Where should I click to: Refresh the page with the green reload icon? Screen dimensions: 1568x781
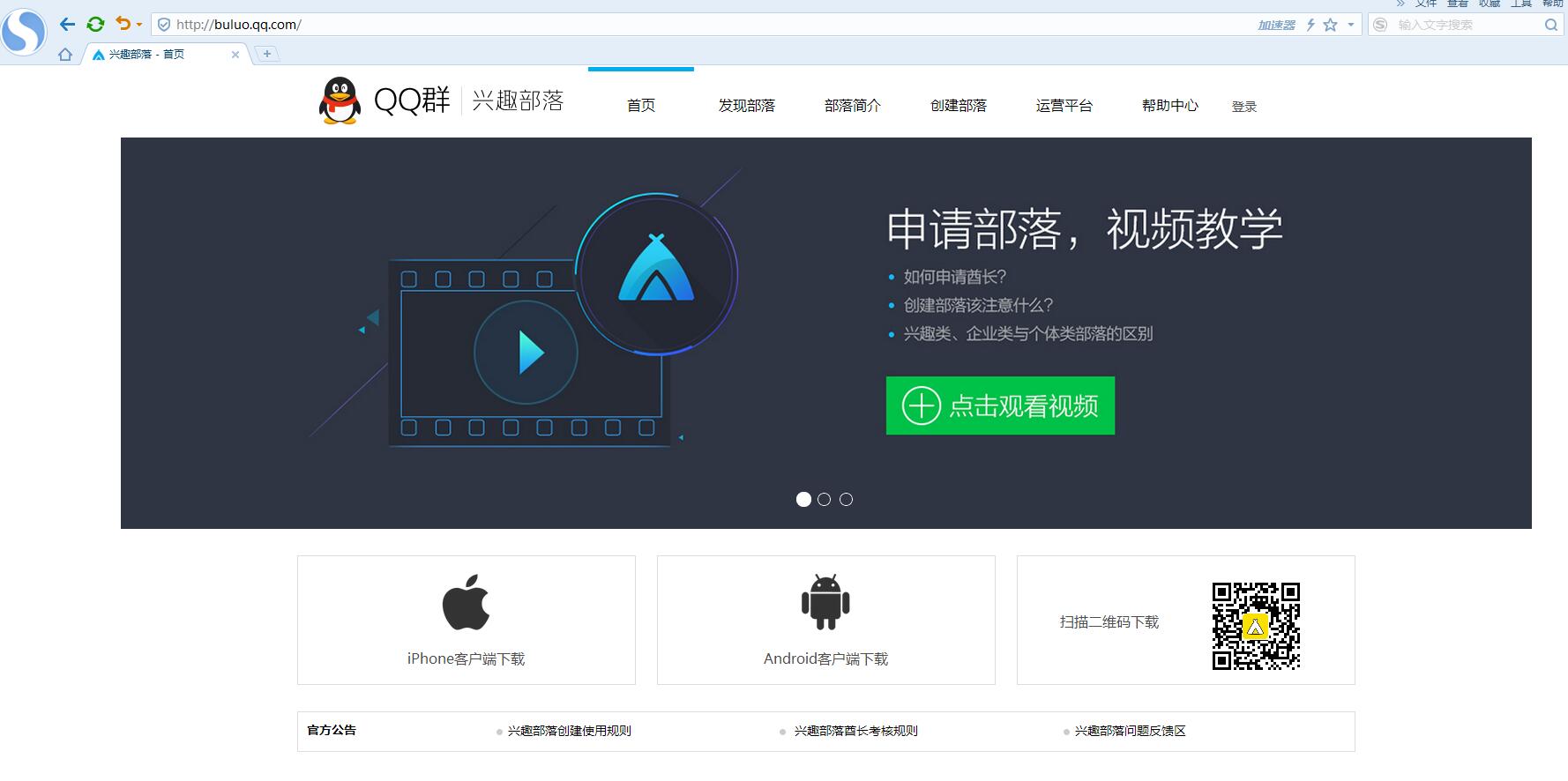[x=95, y=24]
